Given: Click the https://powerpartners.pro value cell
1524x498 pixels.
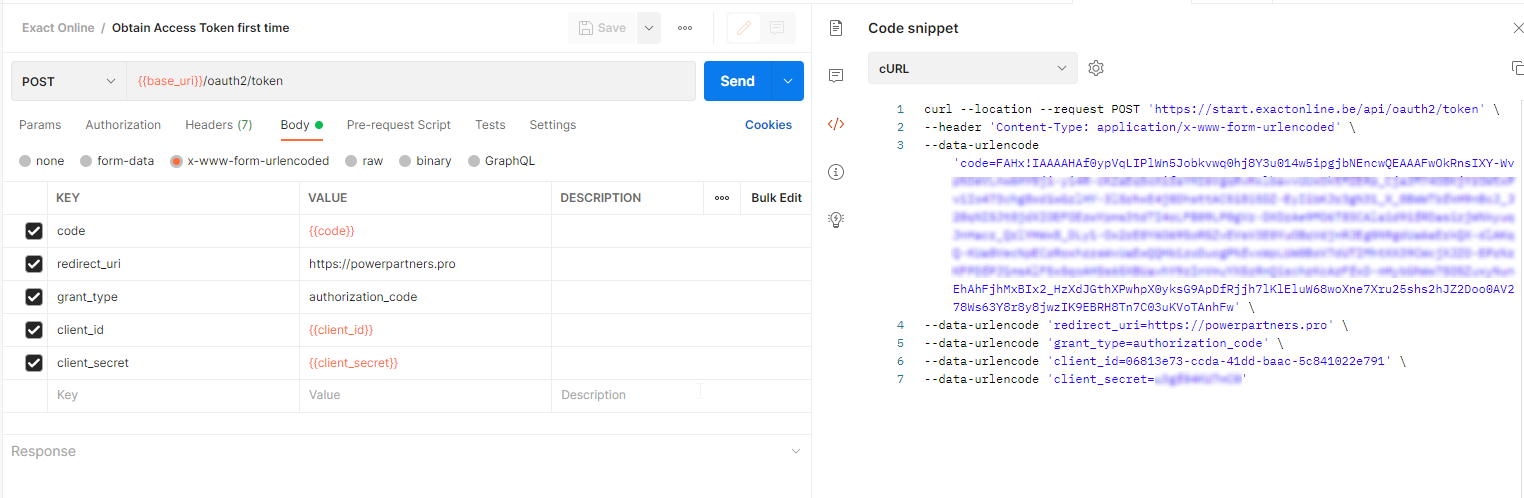Looking at the screenshot, I should click(425, 264).
